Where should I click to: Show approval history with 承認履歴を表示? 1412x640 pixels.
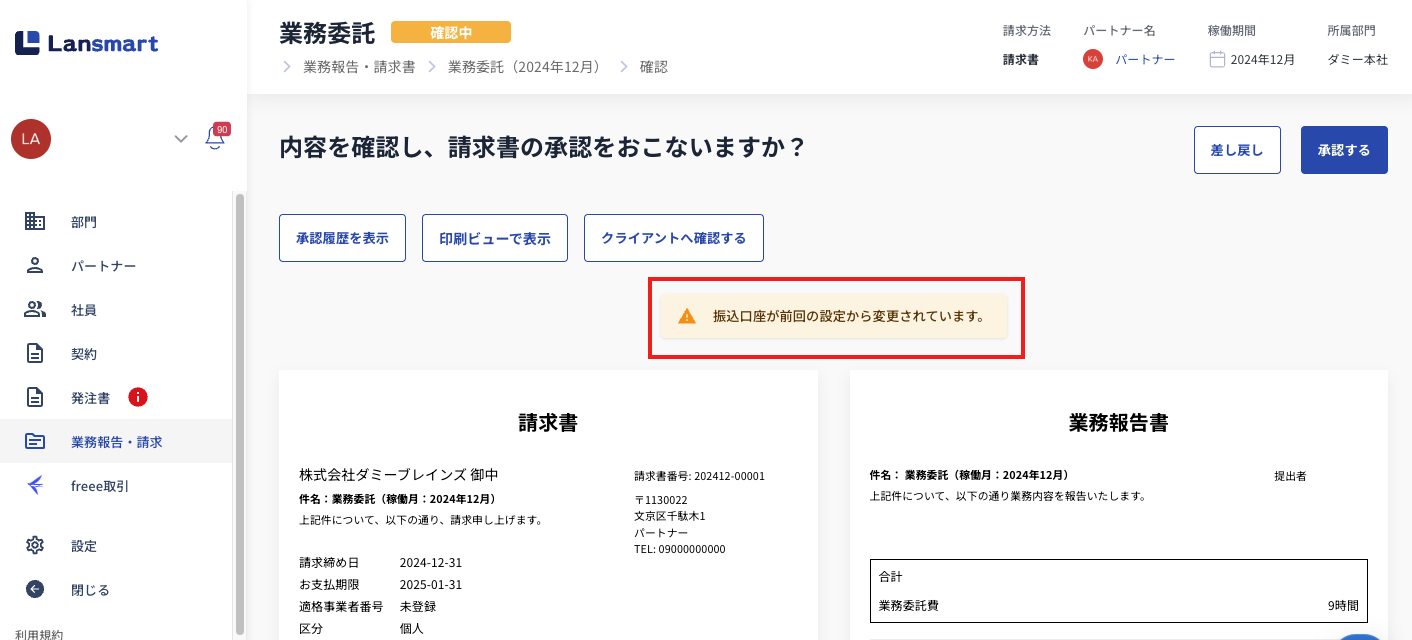pyautogui.click(x=342, y=238)
